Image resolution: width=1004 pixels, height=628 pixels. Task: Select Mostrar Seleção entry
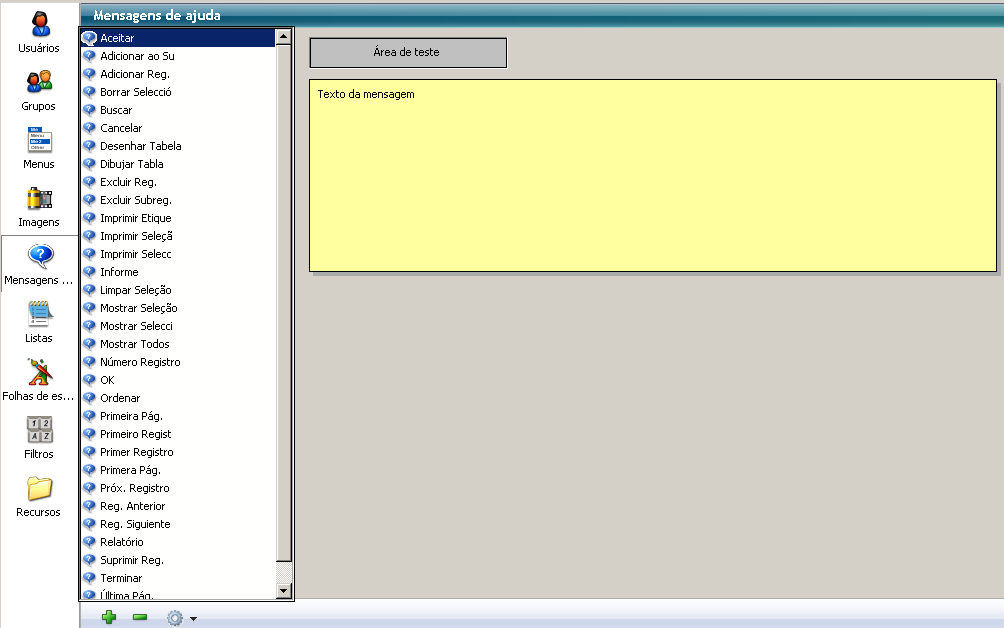point(178,308)
